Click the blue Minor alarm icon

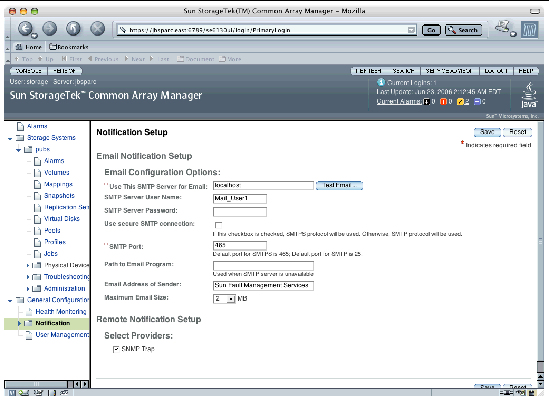coord(477,102)
